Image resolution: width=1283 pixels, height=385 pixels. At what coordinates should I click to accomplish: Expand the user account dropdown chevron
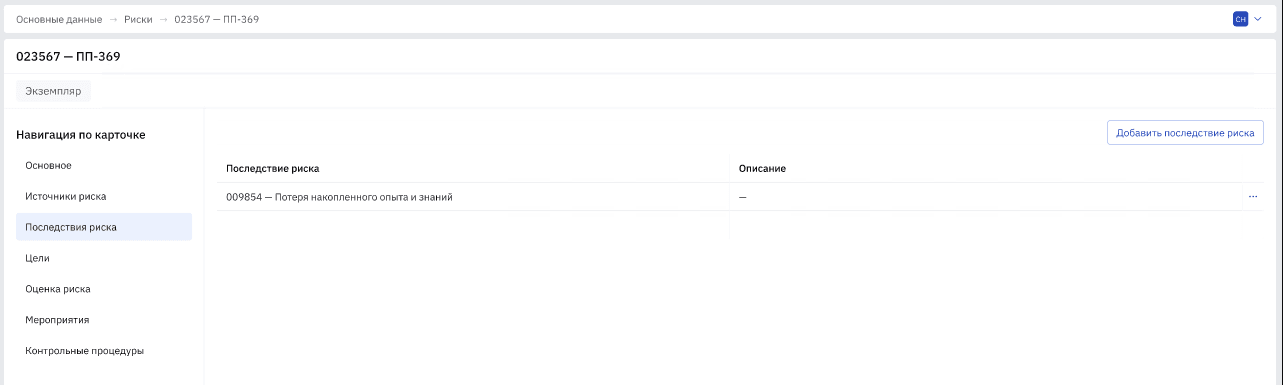click(x=1258, y=19)
